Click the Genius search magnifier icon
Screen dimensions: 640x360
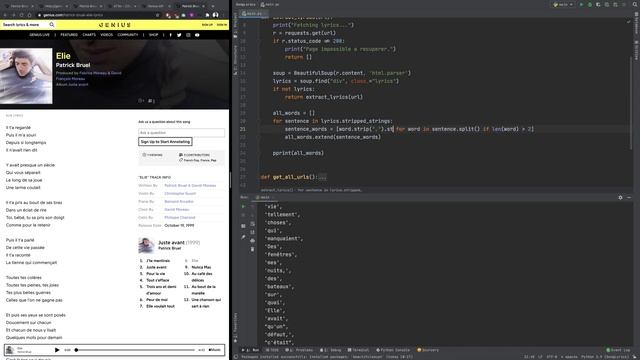52,25
